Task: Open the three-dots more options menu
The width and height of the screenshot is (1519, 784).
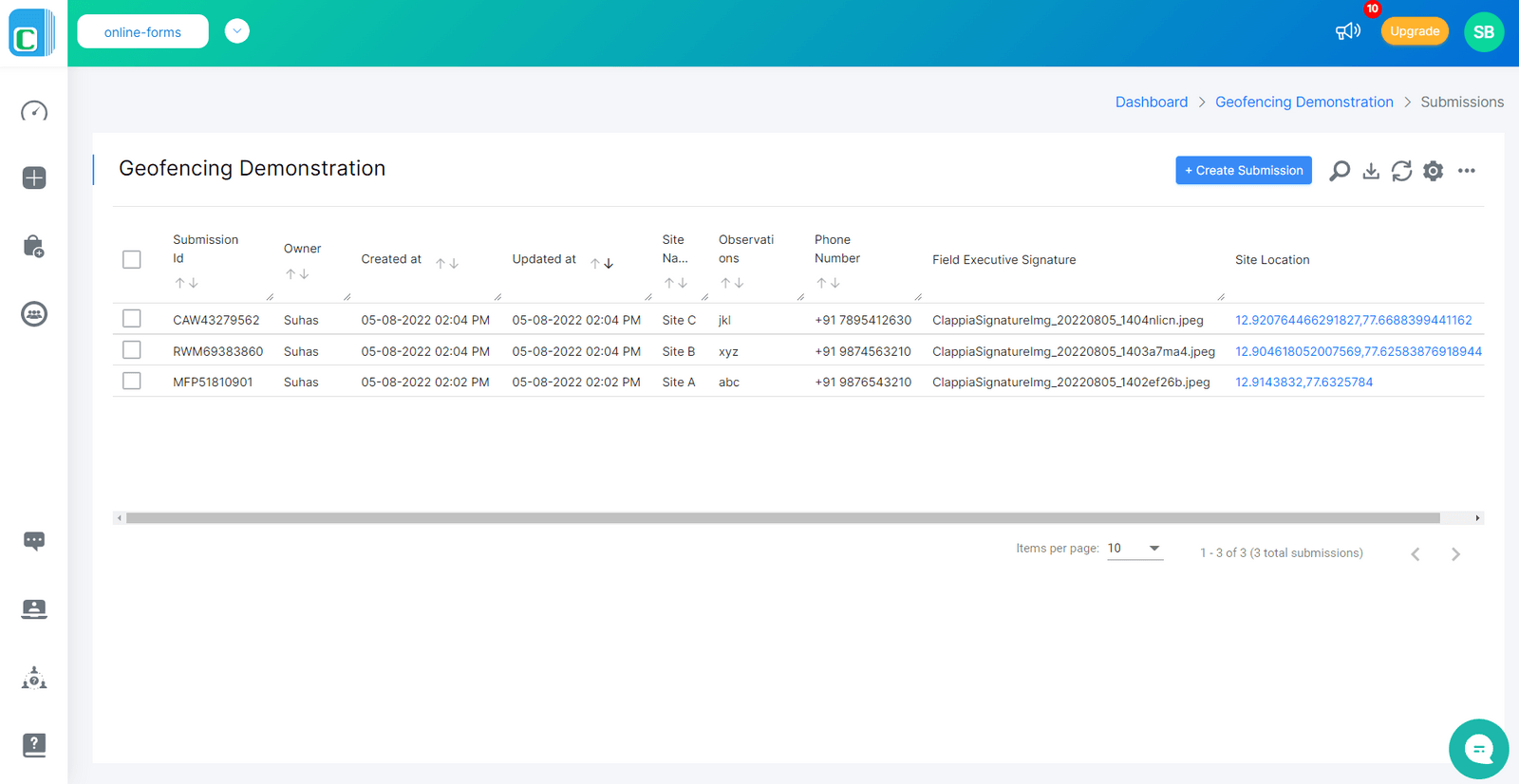Action: pos(1467,171)
